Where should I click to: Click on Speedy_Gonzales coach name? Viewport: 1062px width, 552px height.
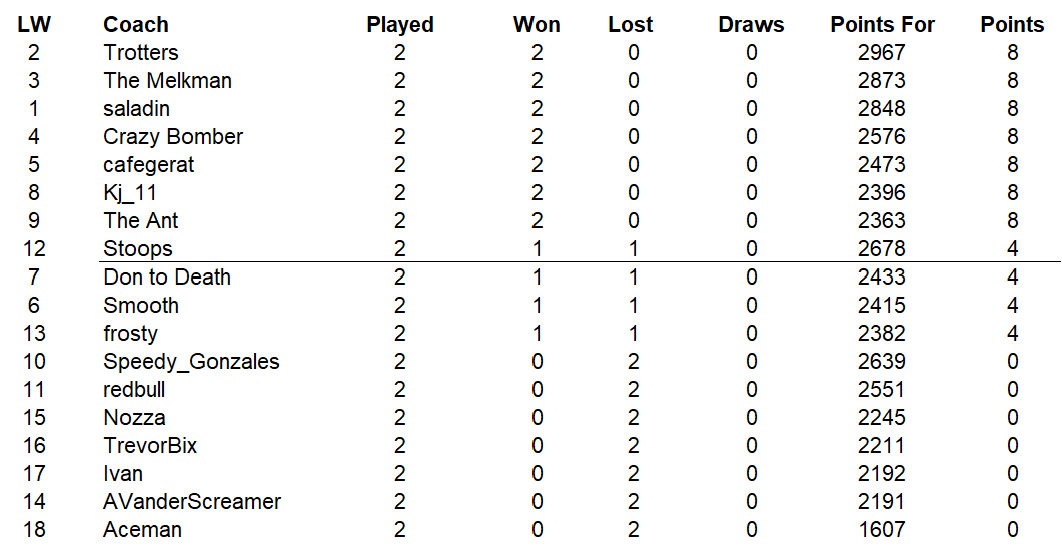(191, 361)
